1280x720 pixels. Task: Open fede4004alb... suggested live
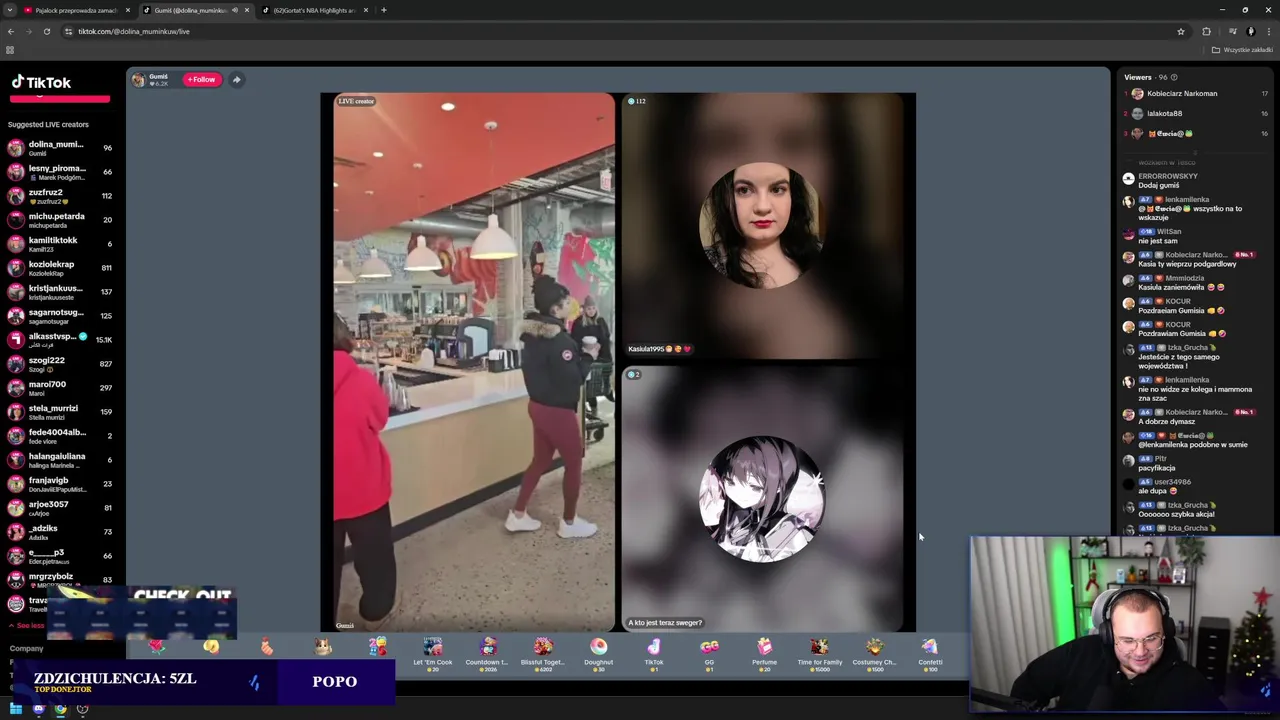pos(60,436)
